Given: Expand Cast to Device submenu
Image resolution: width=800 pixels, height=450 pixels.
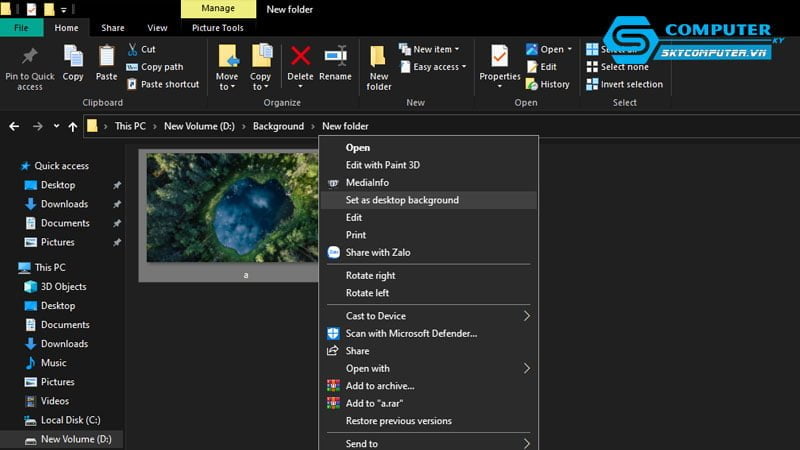Looking at the screenshot, I should point(527,316).
